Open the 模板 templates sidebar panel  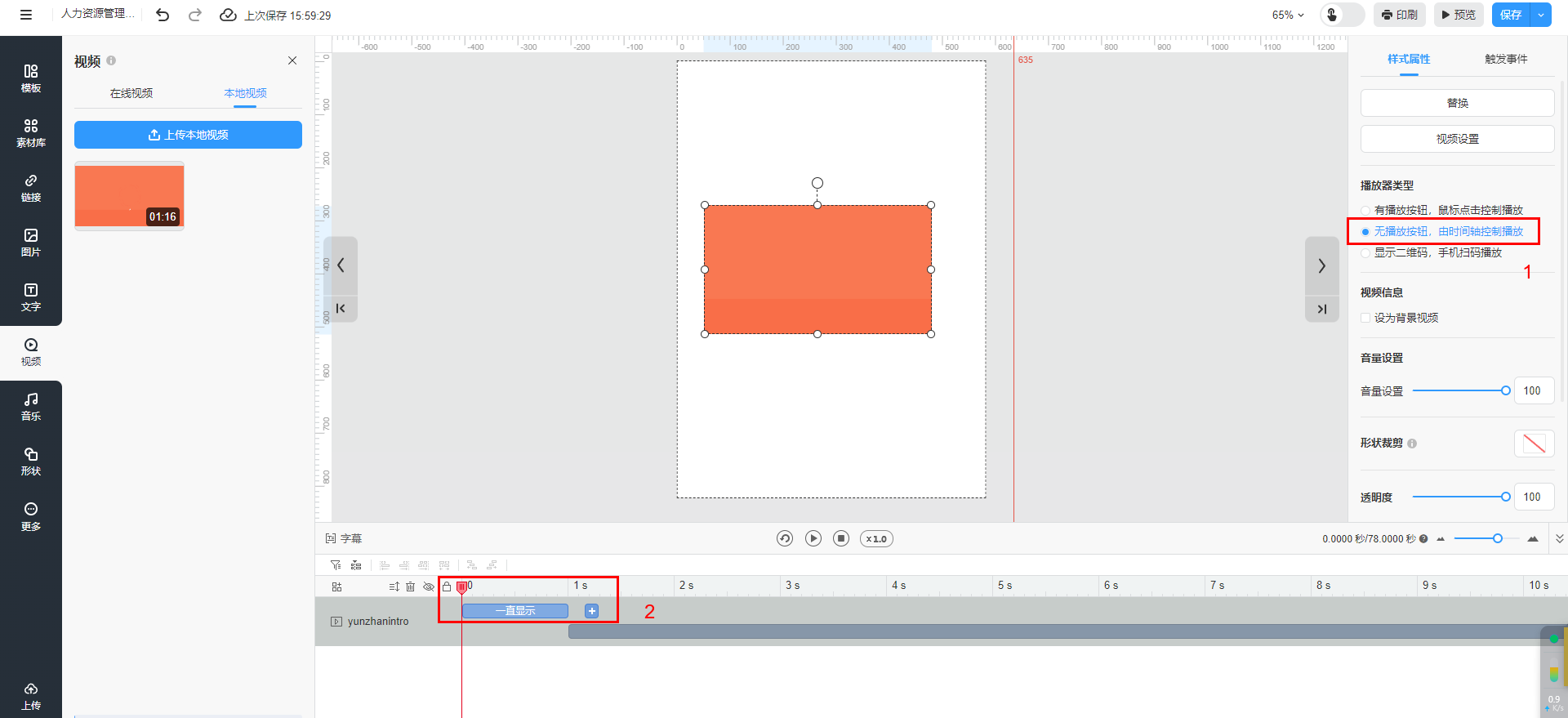[30, 78]
